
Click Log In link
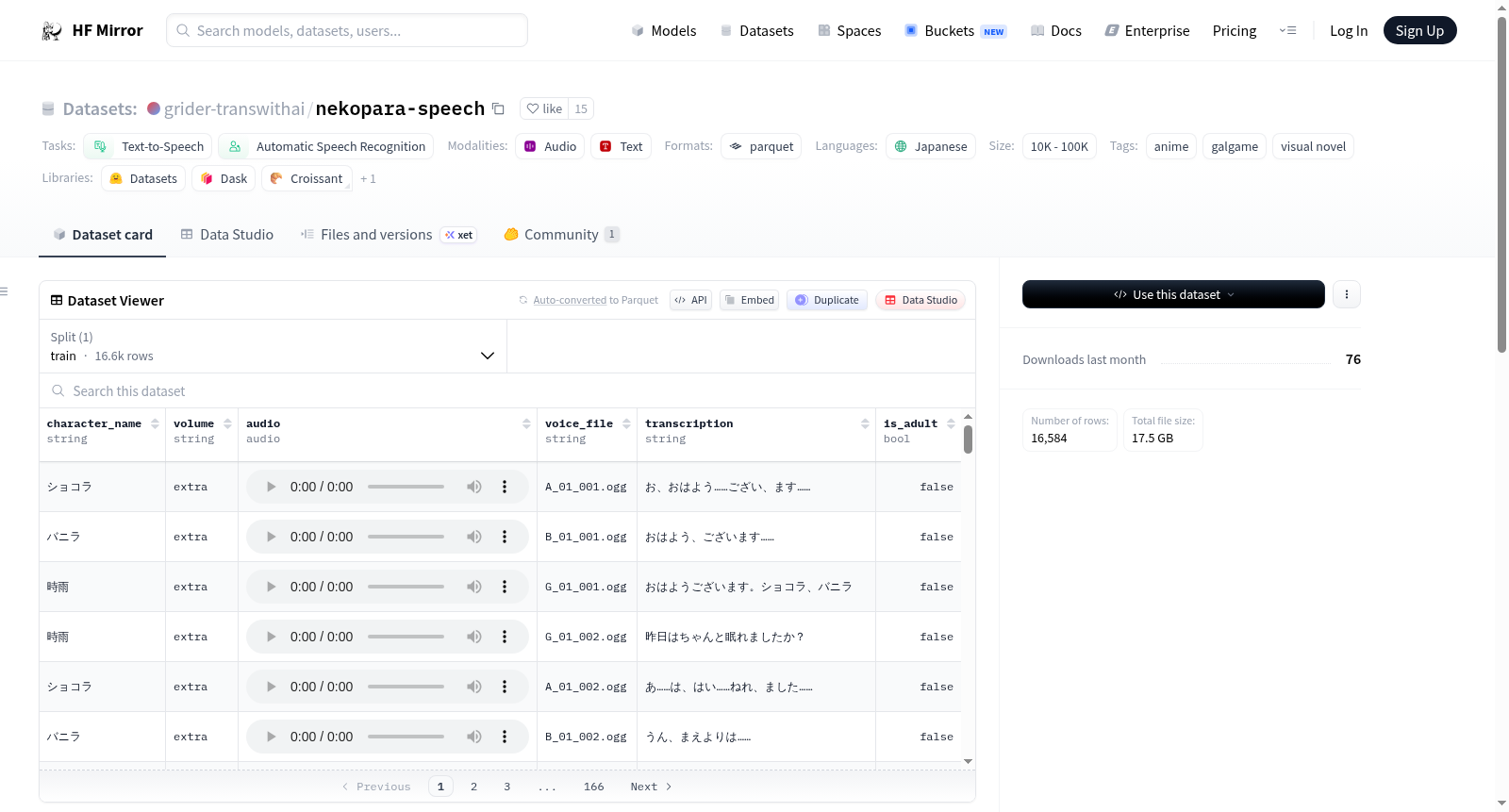1348,31
